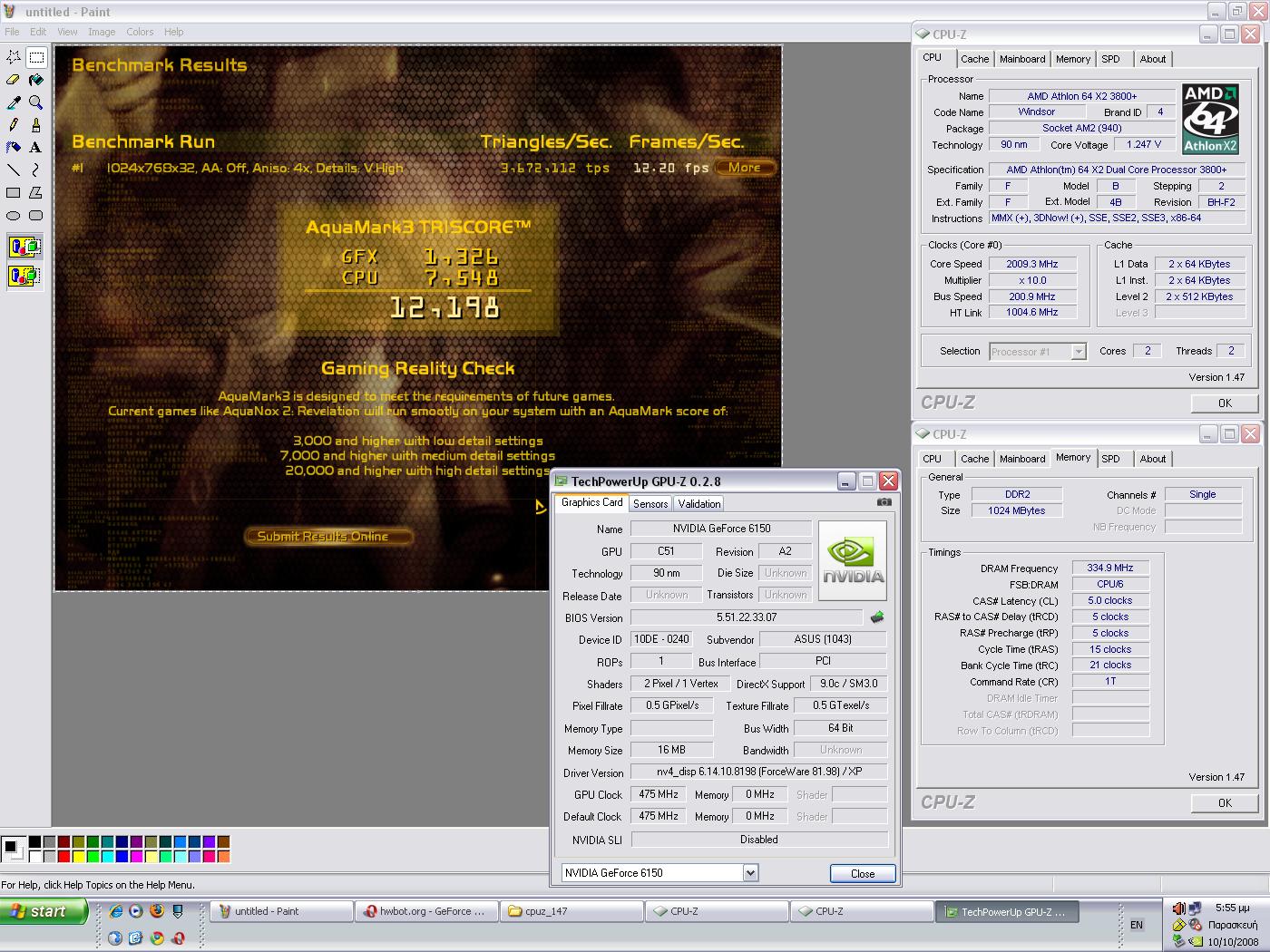The width and height of the screenshot is (1270, 952).
Task: Select the Rounded Rectangle tool
Action: pyautogui.click(x=36, y=215)
